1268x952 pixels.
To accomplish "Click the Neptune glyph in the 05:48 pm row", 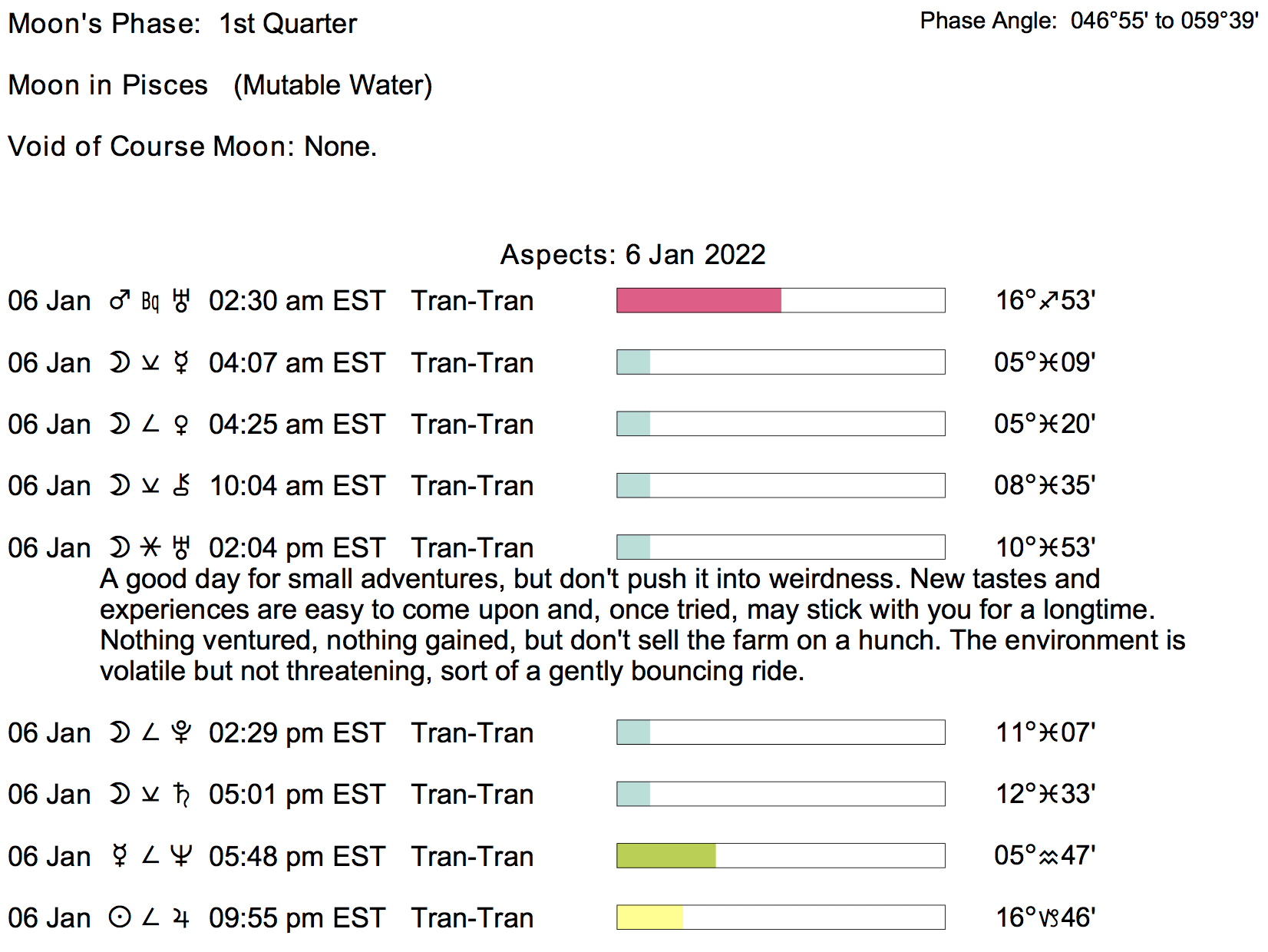I will [181, 856].
